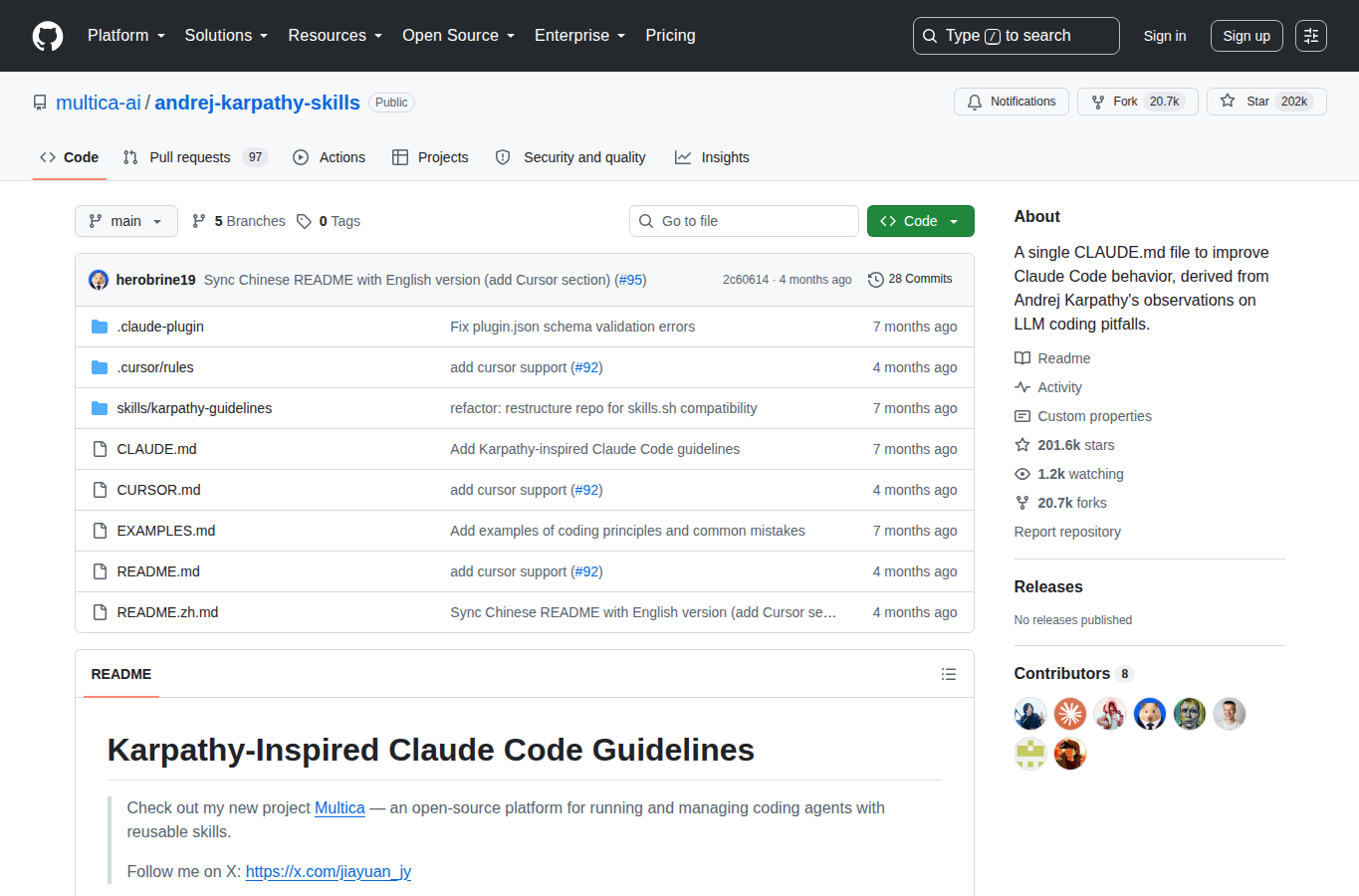Screen dimensions: 1359x896
Task: Click the Report repository link
Action: pyautogui.click(x=1067, y=532)
